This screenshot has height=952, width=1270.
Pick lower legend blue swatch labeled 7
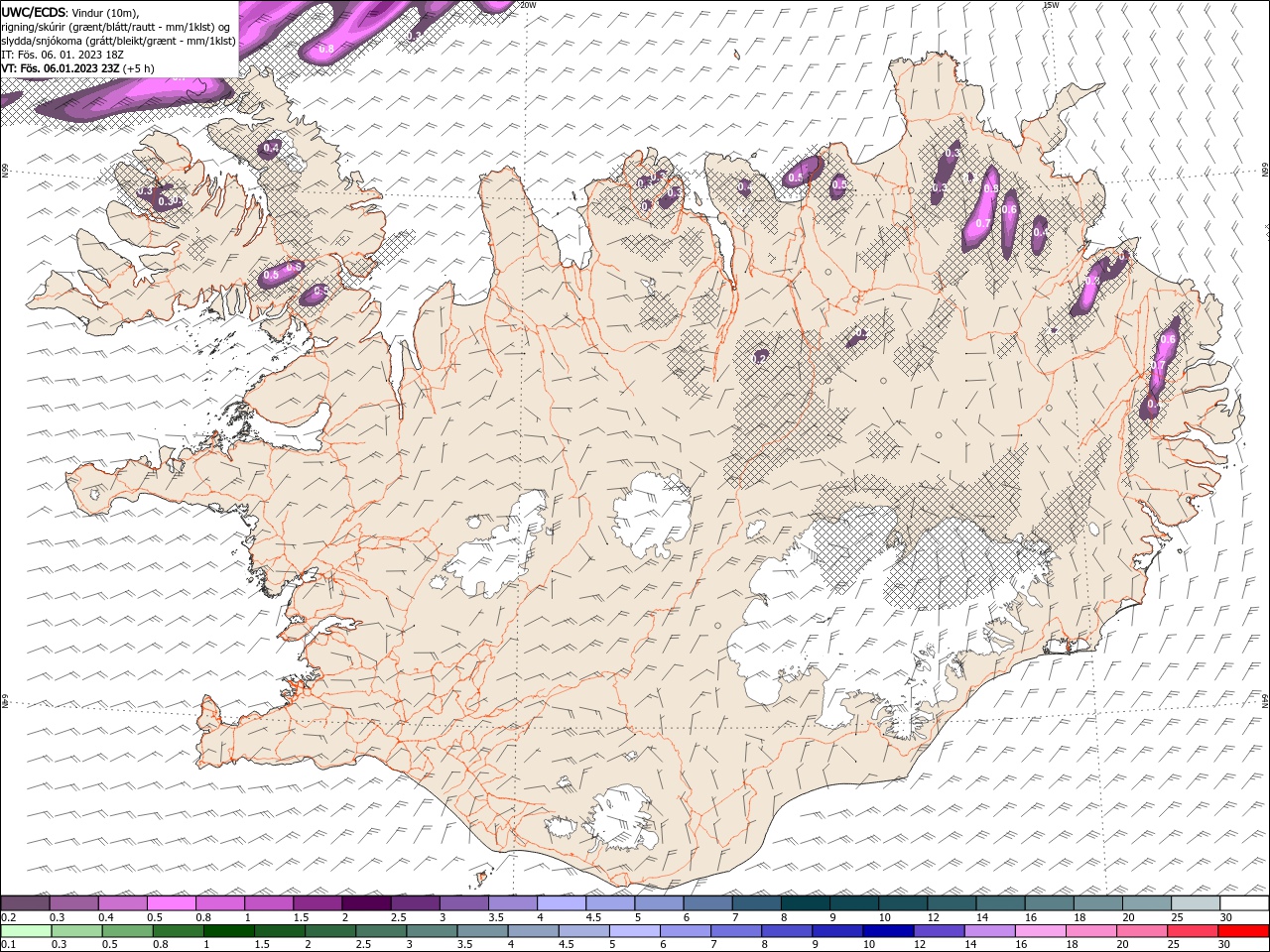click(x=735, y=931)
